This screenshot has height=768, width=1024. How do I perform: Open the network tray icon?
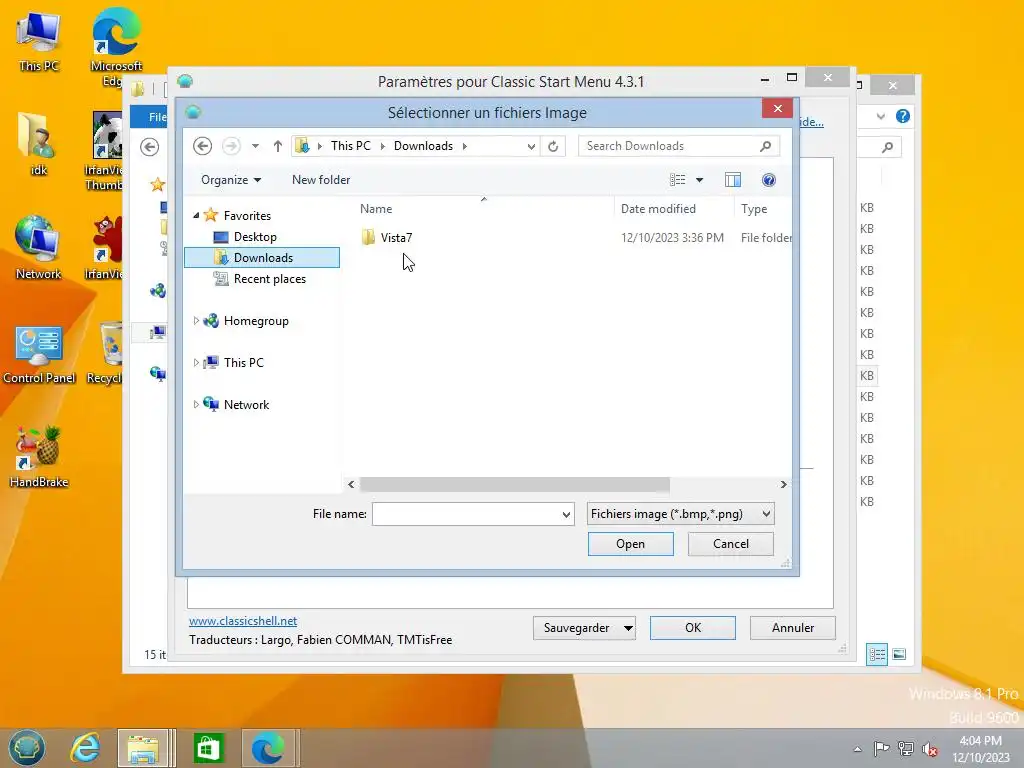(x=906, y=748)
